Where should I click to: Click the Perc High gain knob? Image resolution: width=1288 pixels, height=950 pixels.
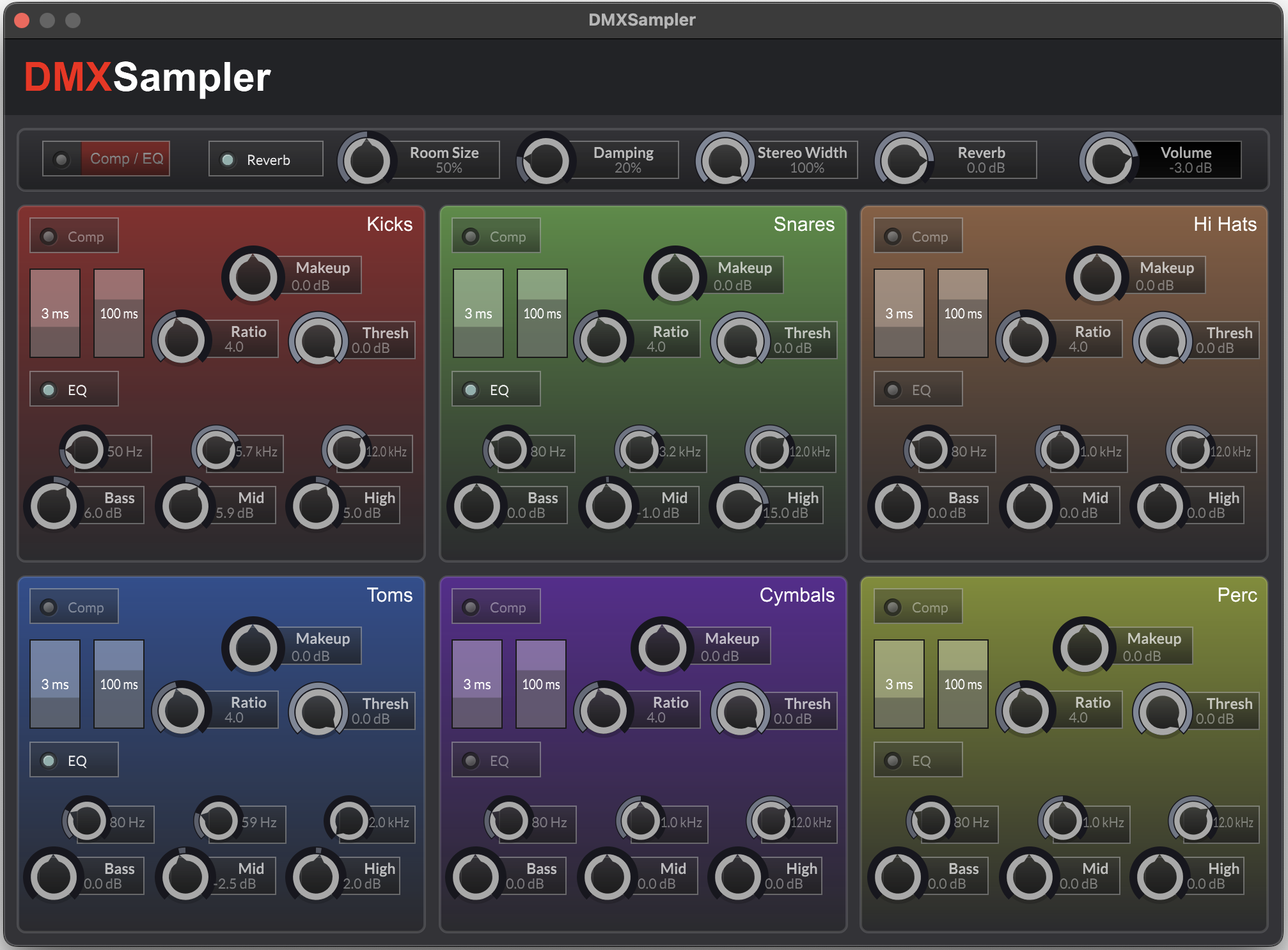click(1160, 876)
